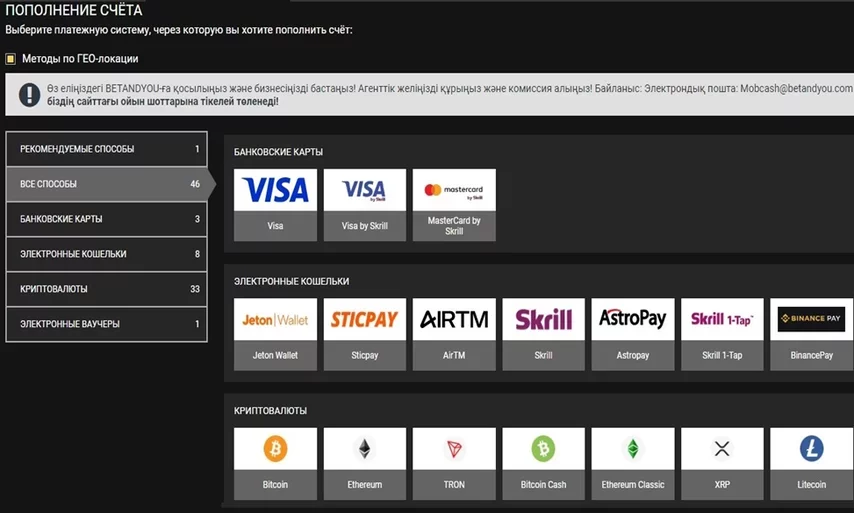The width and height of the screenshot is (854, 513).
Task: Choose Astropay payment method
Action: coord(633,334)
